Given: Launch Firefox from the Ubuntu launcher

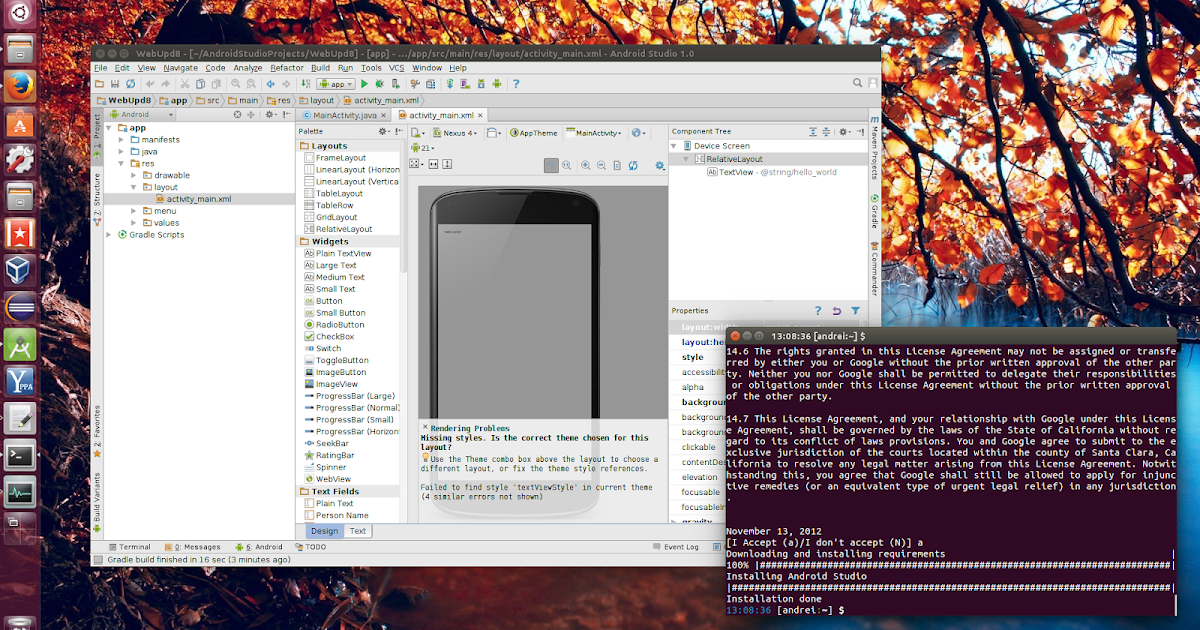Looking at the screenshot, I should coord(21,86).
